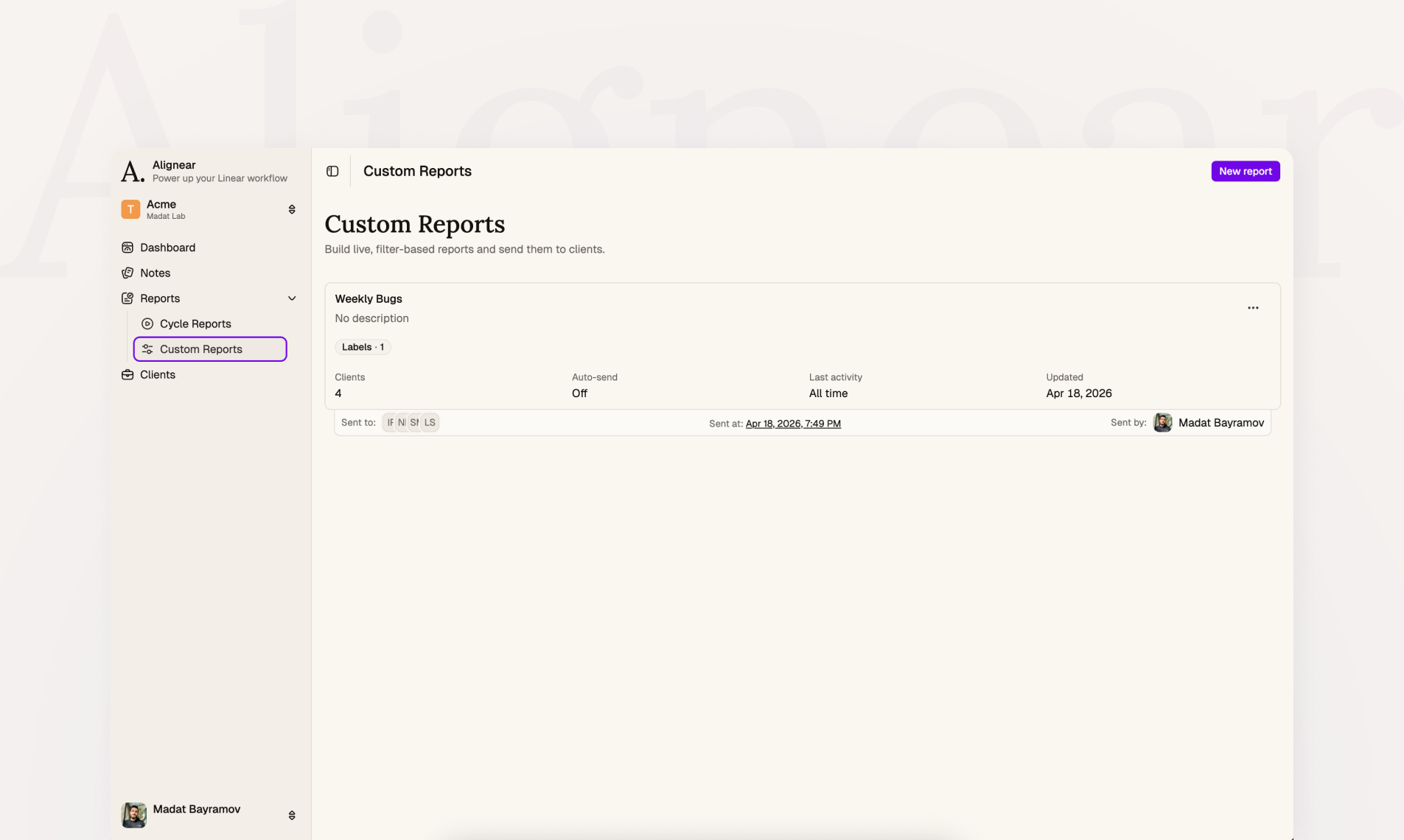1404x840 pixels.
Task: Open Cycle Reports in the sidebar
Action: (195, 323)
